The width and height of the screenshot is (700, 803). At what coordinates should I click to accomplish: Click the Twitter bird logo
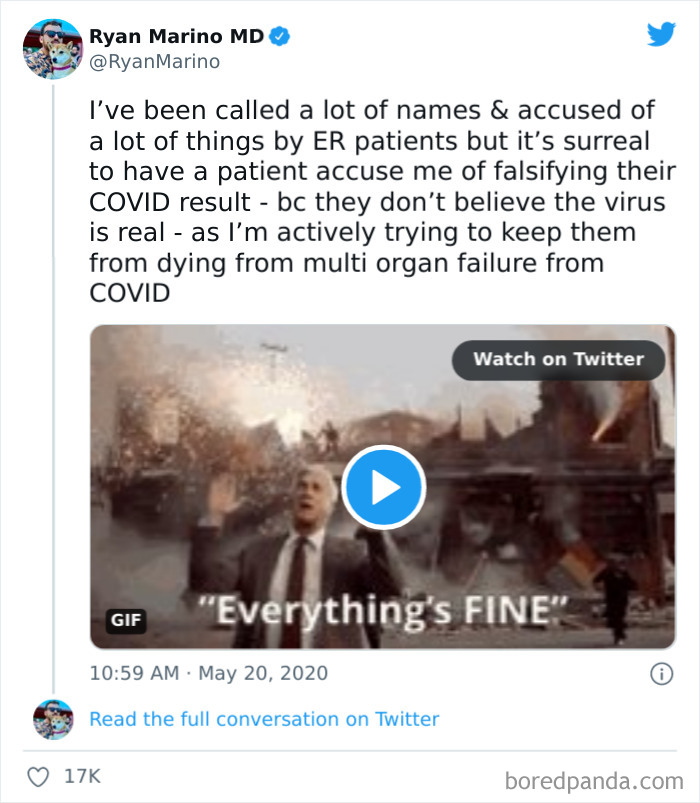point(661,35)
